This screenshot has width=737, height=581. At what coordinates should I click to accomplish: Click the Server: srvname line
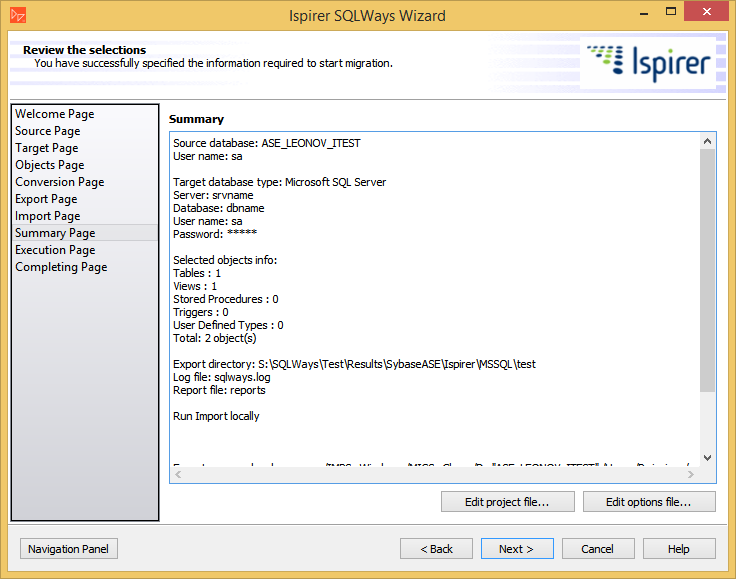click(x=213, y=195)
